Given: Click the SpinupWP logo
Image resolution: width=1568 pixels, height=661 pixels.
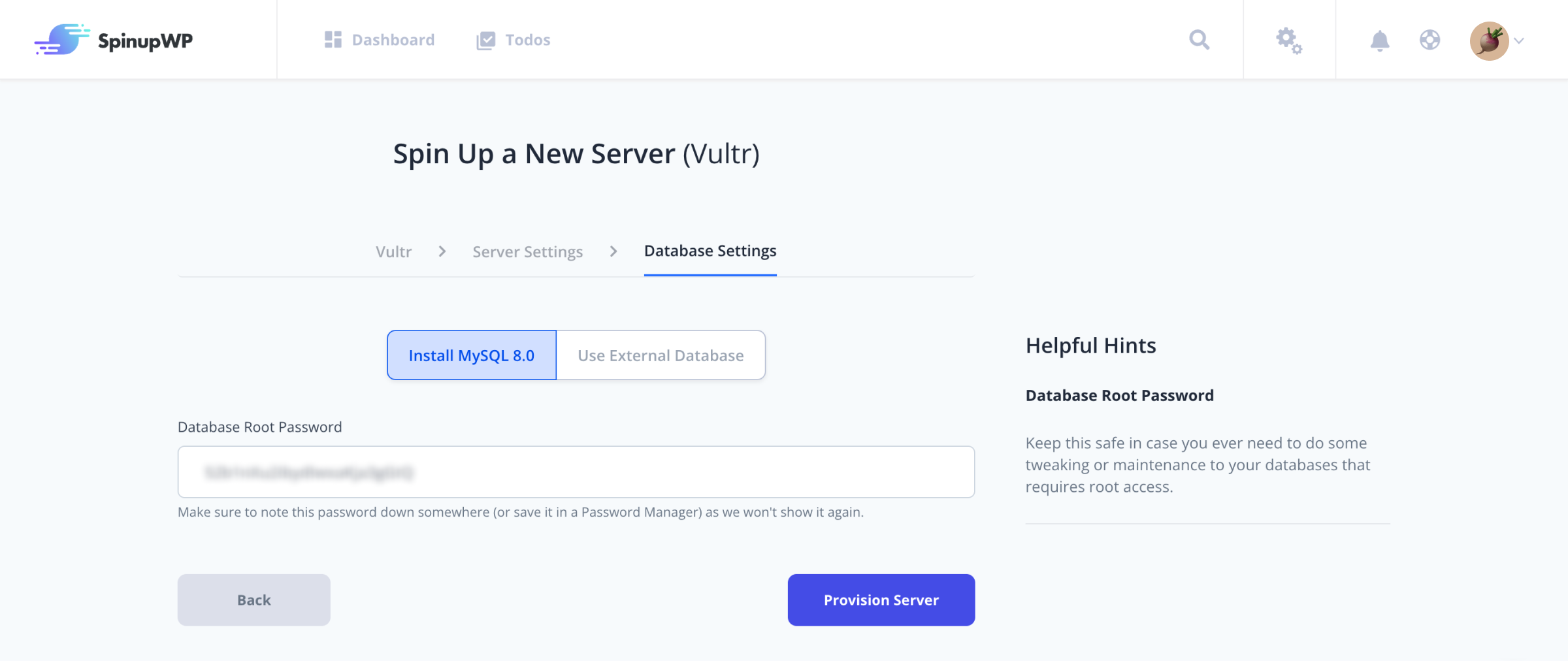Looking at the screenshot, I should point(114,40).
